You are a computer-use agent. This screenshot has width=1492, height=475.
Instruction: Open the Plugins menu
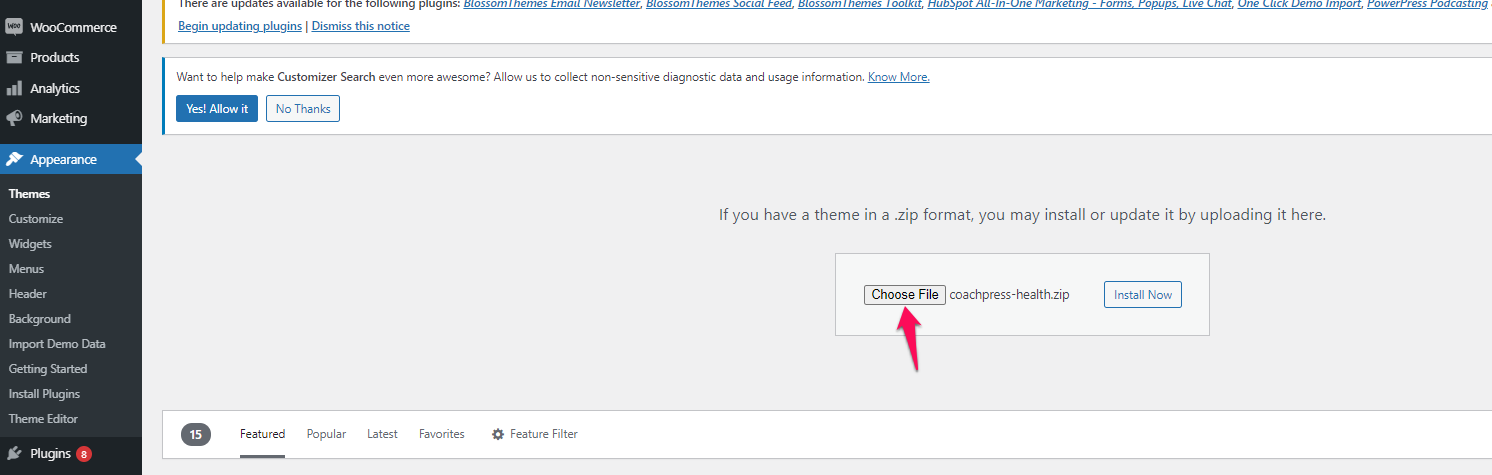click(x=71, y=453)
